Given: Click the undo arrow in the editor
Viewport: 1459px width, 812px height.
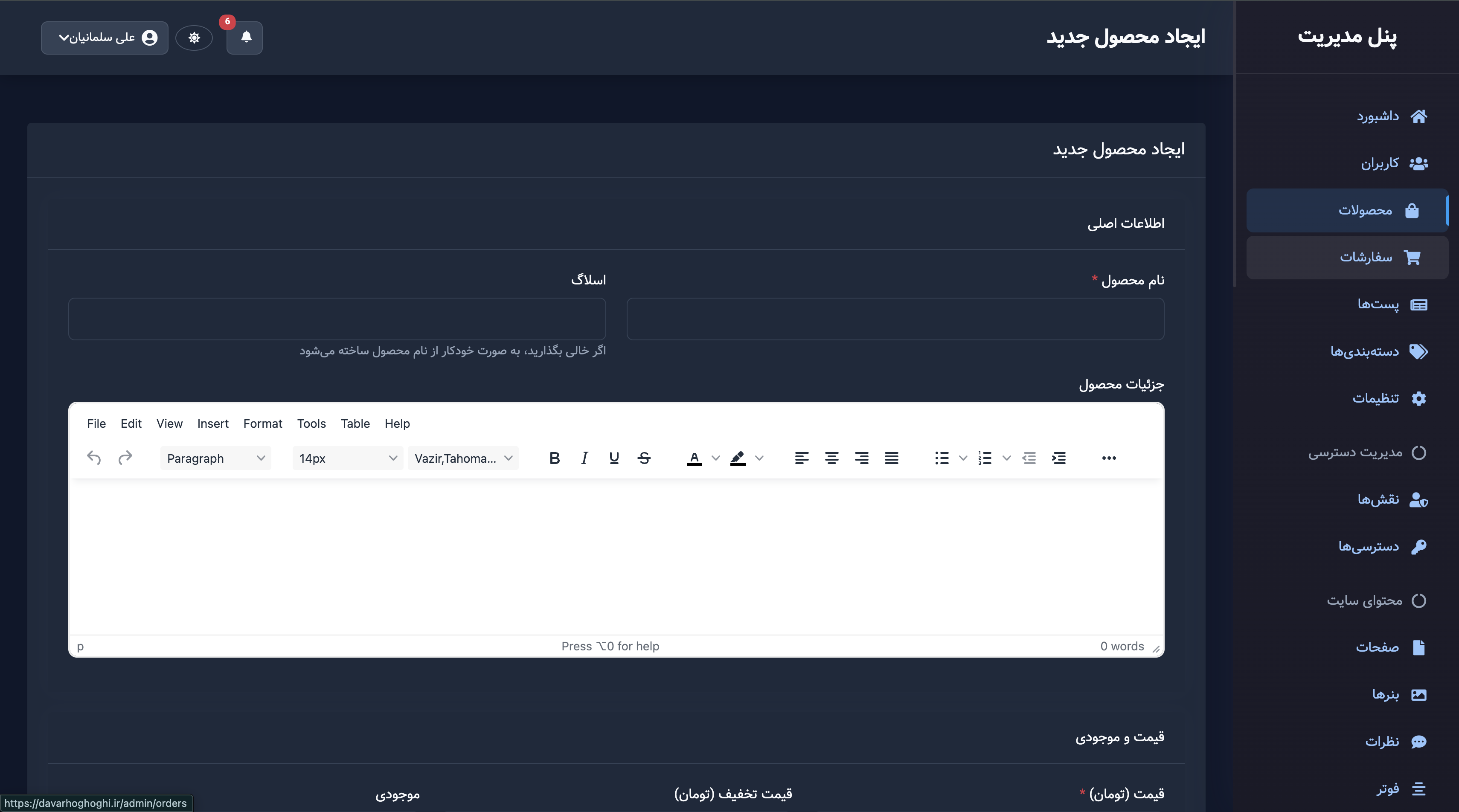Looking at the screenshot, I should [x=94, y=458].
